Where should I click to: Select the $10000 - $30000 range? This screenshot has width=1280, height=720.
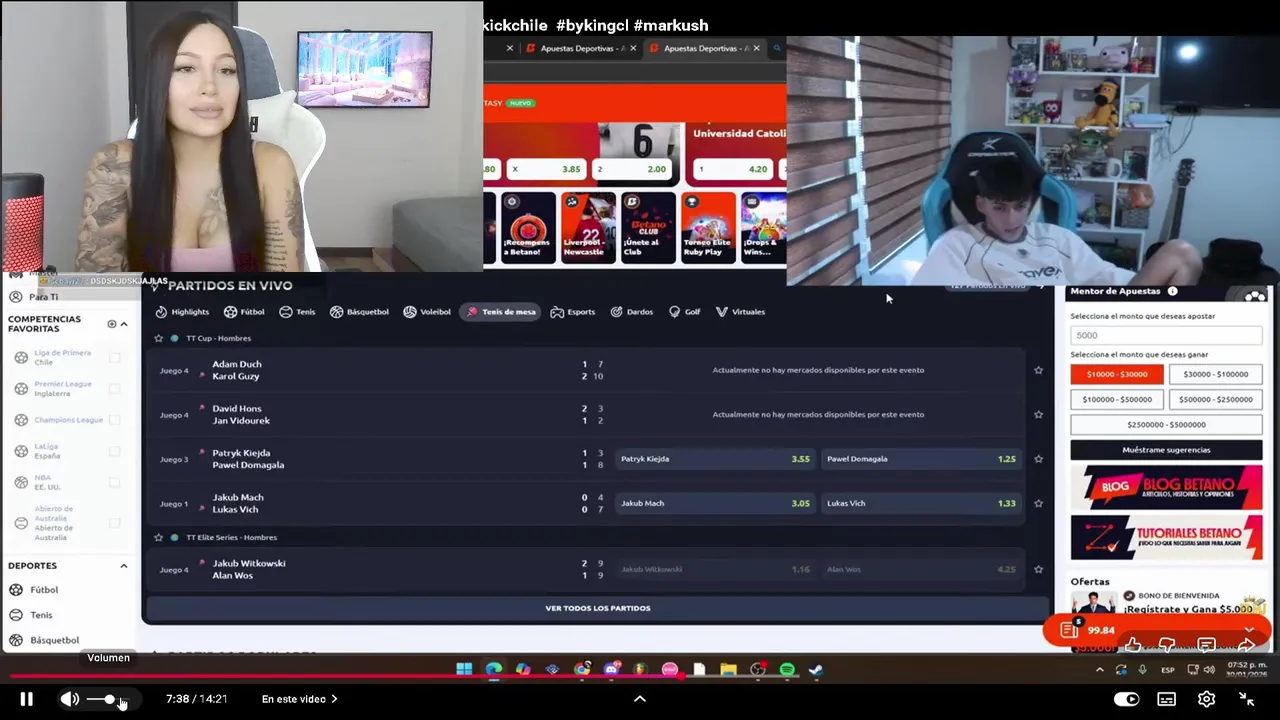point(1117,374)
